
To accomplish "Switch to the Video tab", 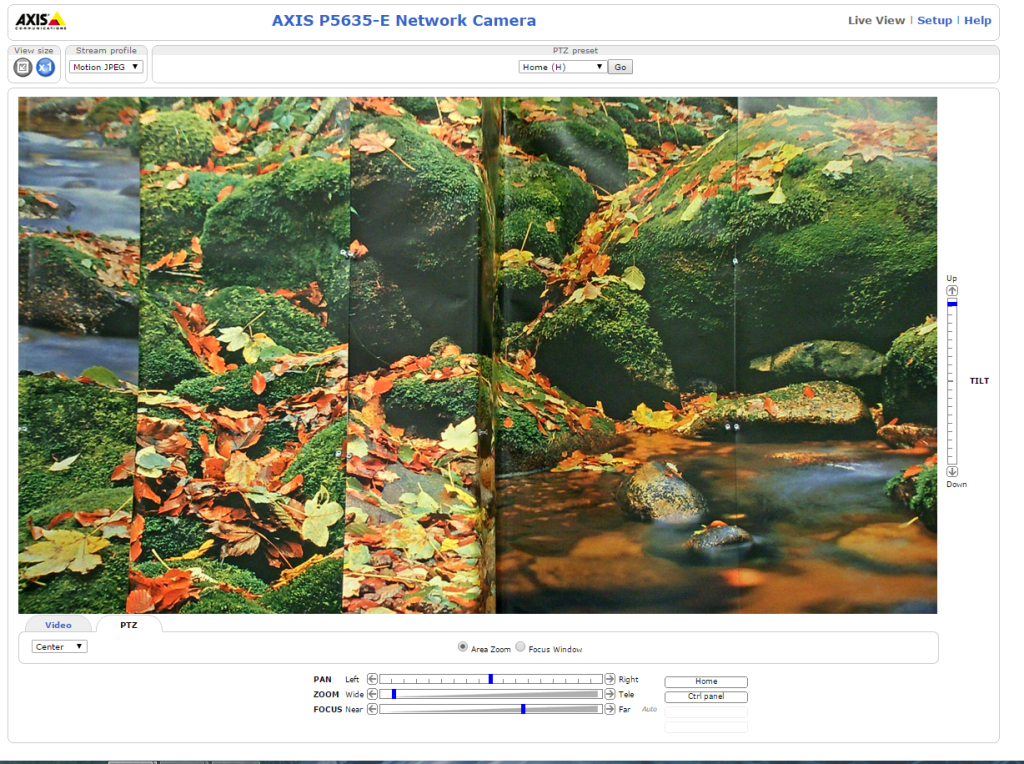I will pyautogui.click(x=57, y=624).
